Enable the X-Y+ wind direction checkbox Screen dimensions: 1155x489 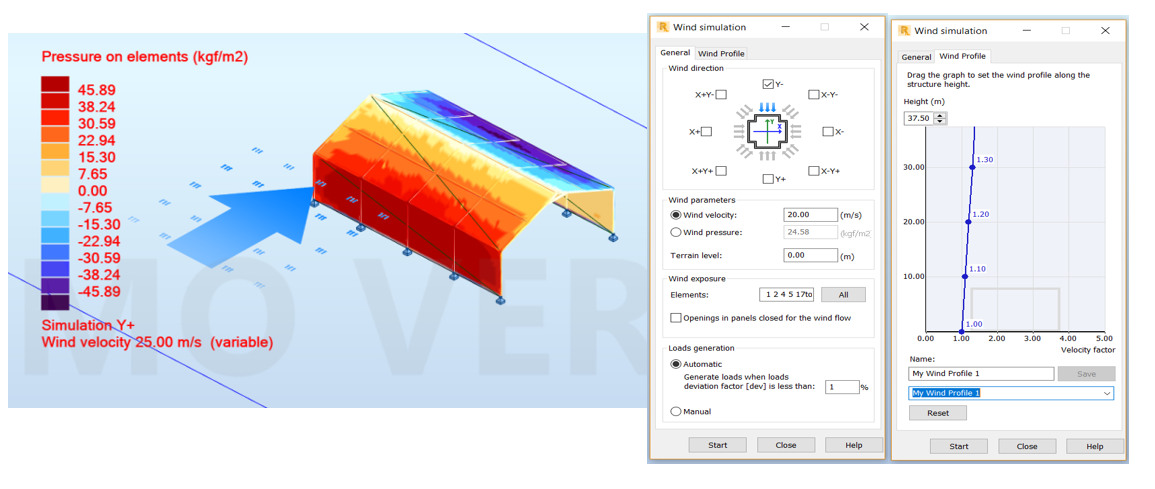tap(813, 171)
